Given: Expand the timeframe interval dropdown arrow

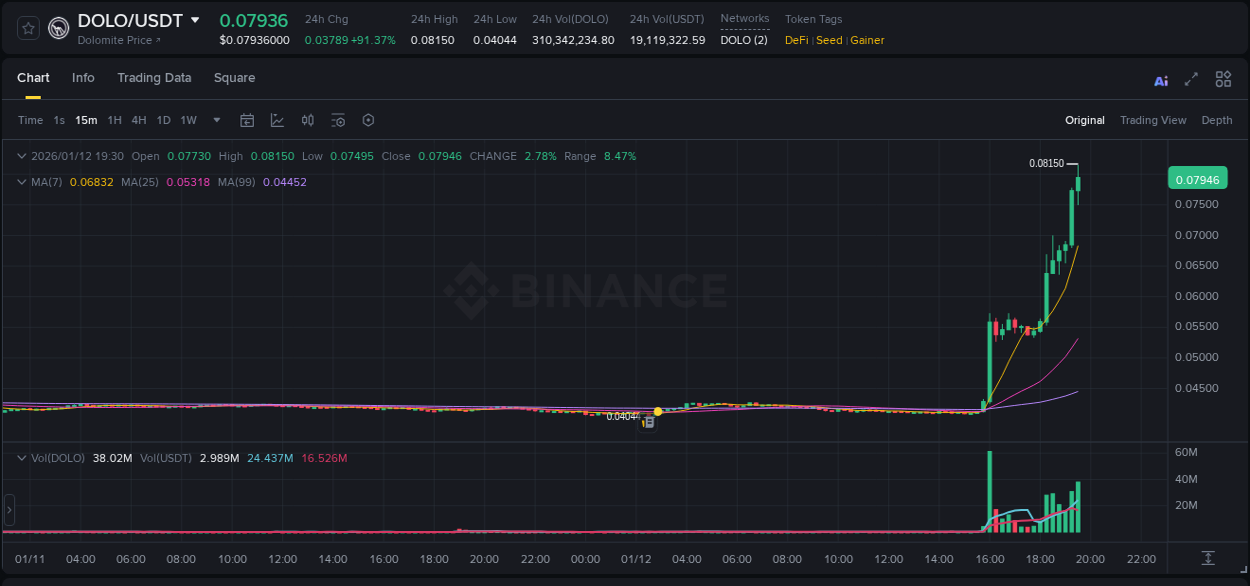Looking at the screenshot, I should tap(215, 120).
